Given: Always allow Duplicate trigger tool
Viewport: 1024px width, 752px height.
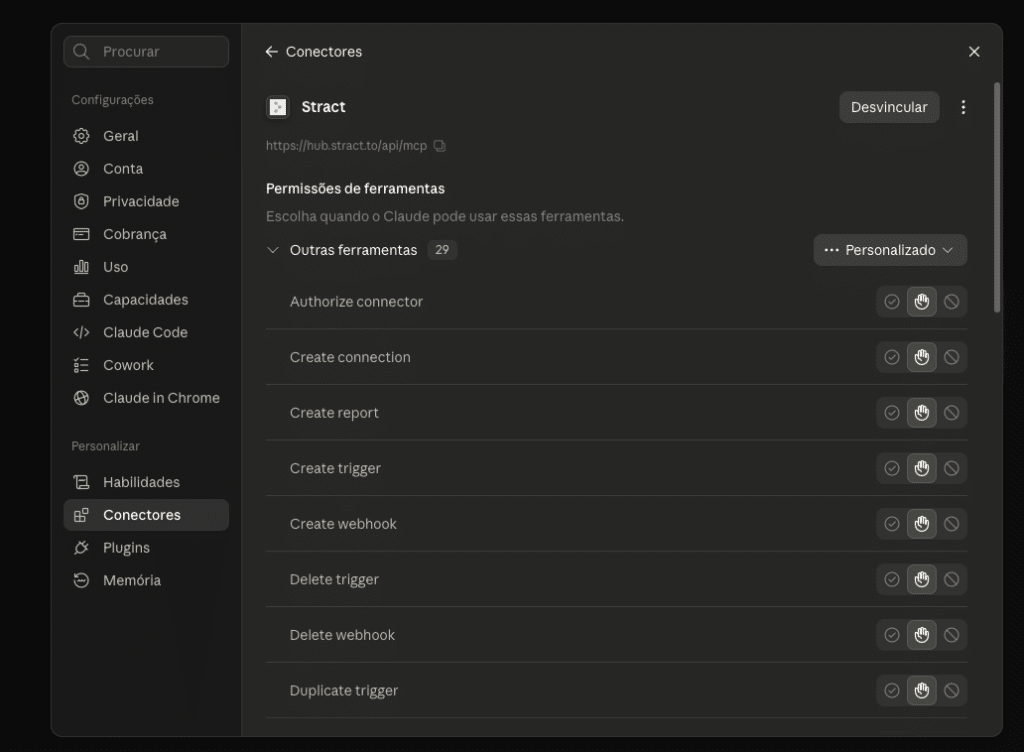Looking at the screenshot, I should [x=891, y=690].
